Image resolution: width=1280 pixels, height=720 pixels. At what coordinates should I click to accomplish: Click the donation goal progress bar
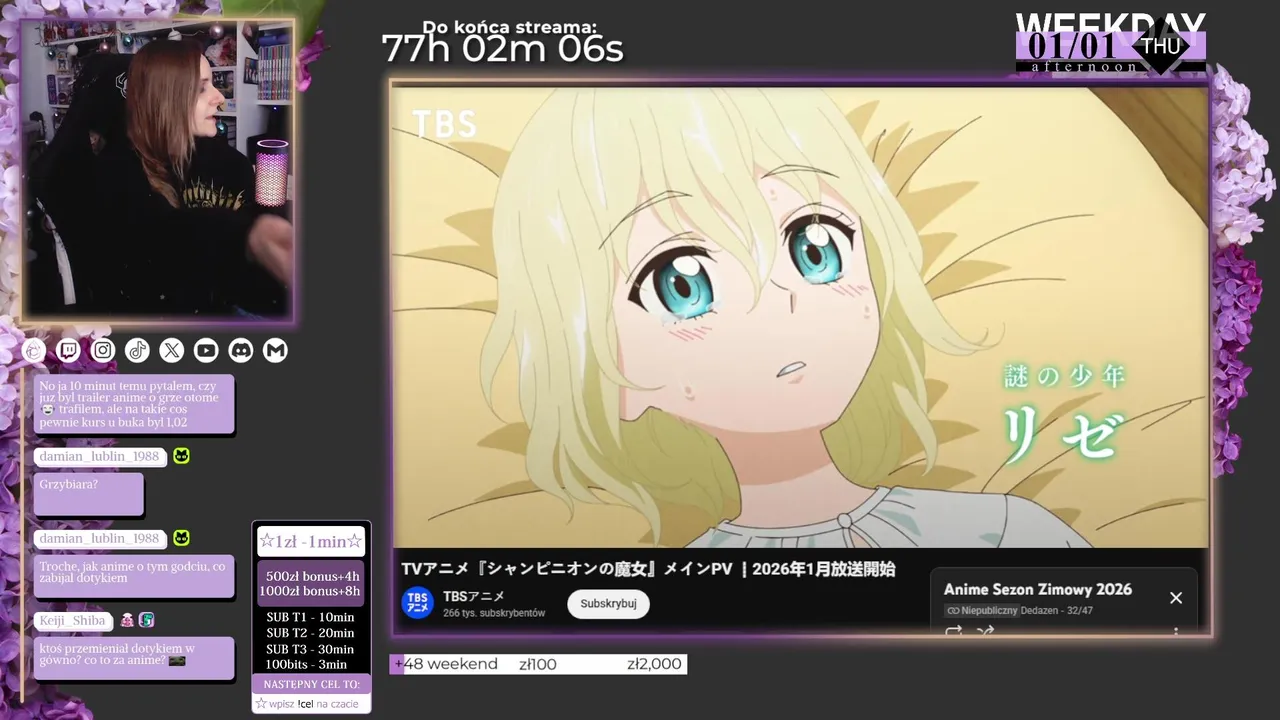click(x=538, y=664)
